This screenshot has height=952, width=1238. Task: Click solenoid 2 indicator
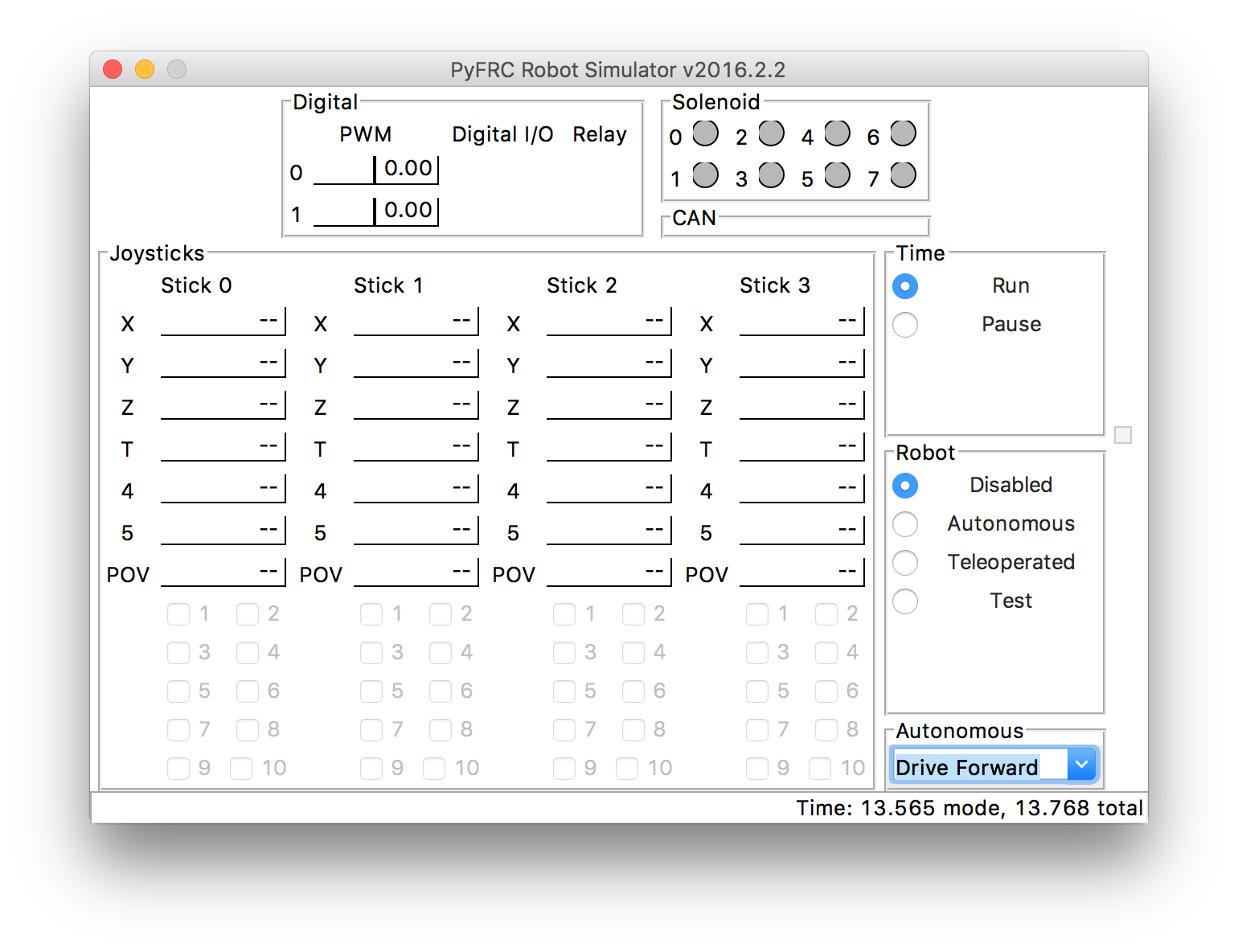pos(771,133)
